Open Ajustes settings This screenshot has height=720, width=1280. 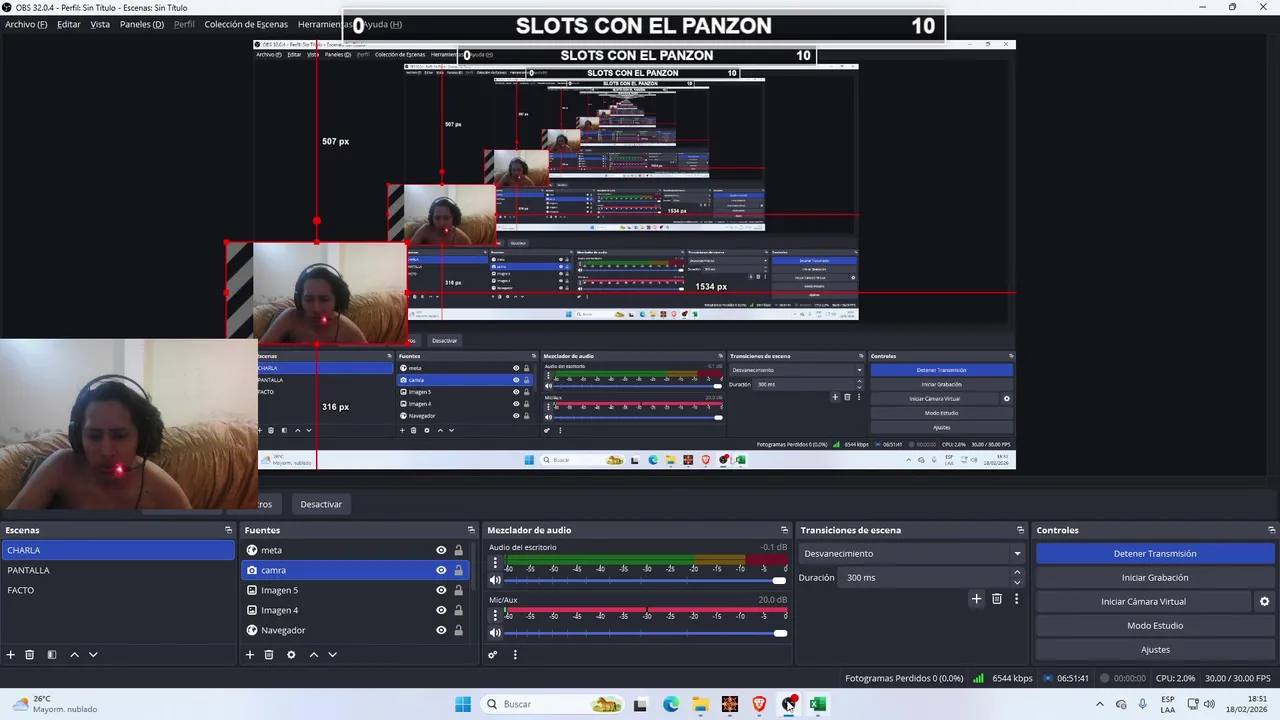pyautogui.click(x=1155, y=649)
